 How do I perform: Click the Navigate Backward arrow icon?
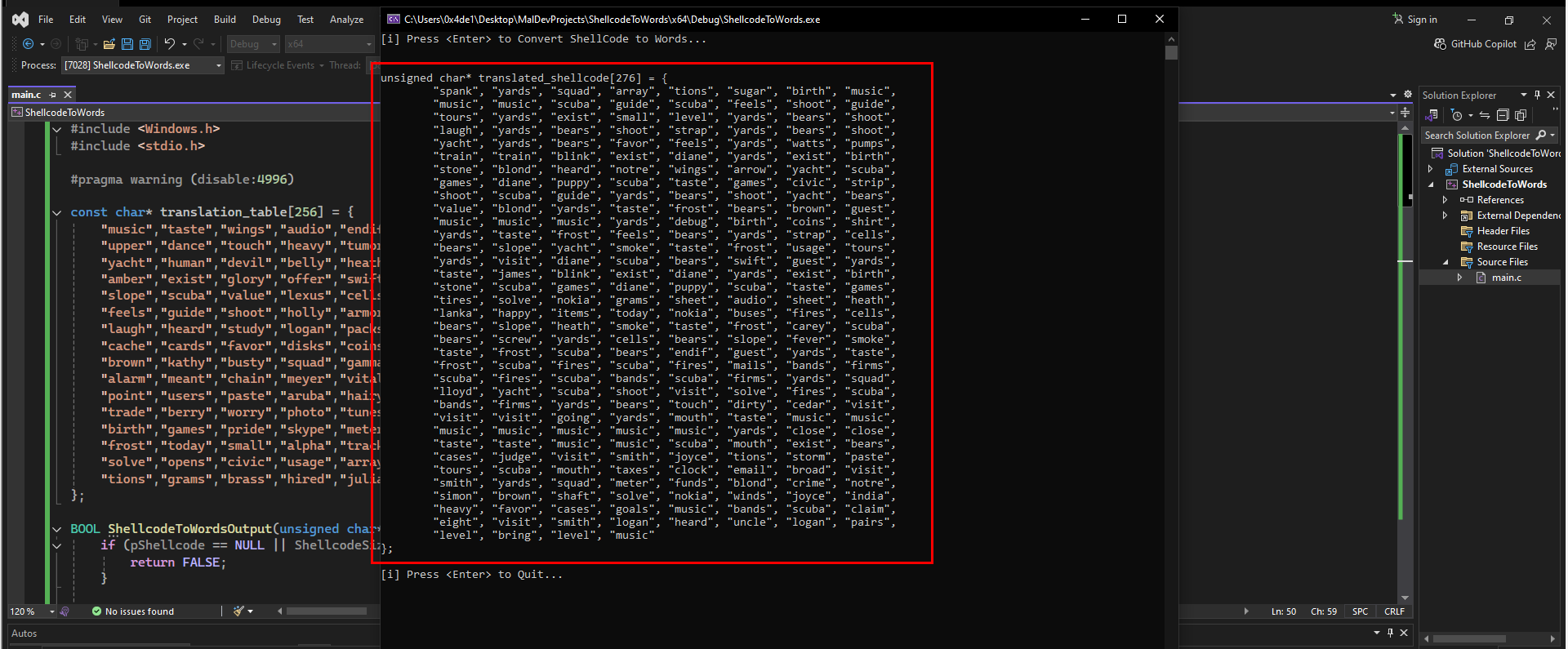pos(28,44)
